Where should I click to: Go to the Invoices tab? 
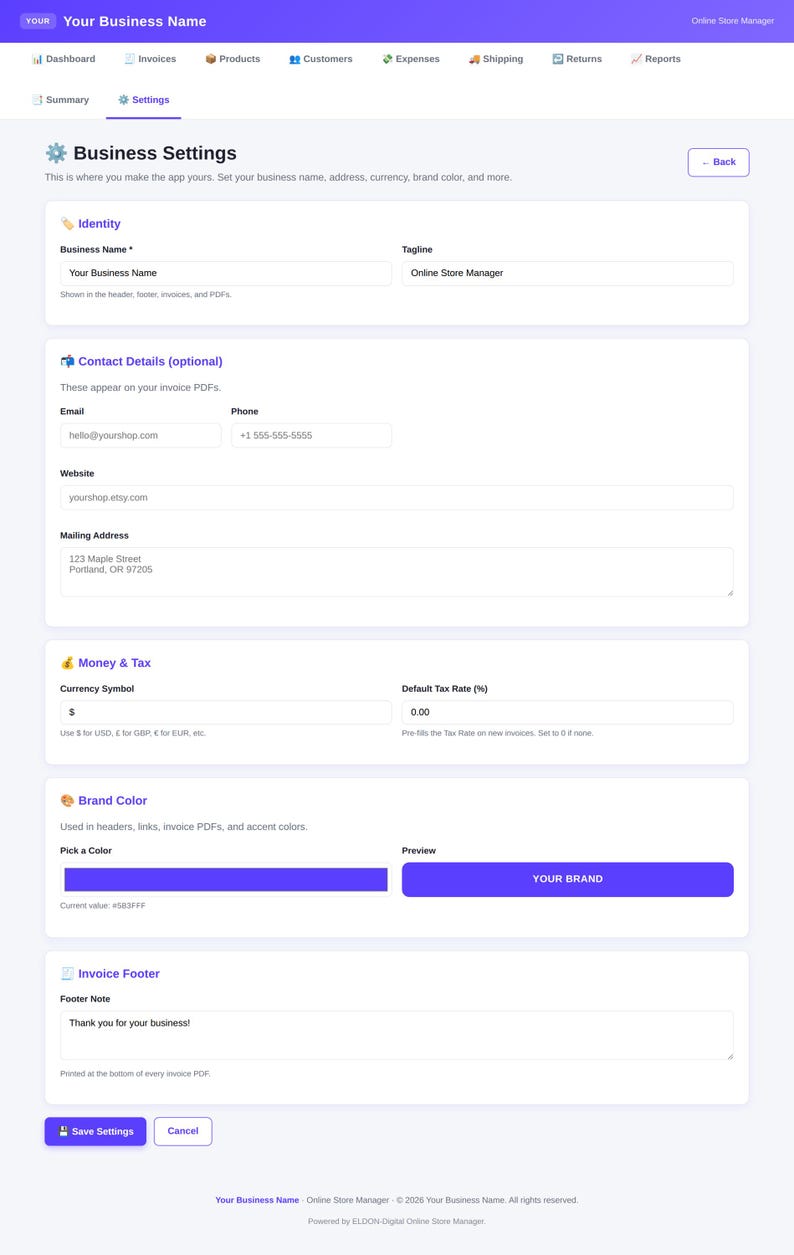[x=150, y=59]
